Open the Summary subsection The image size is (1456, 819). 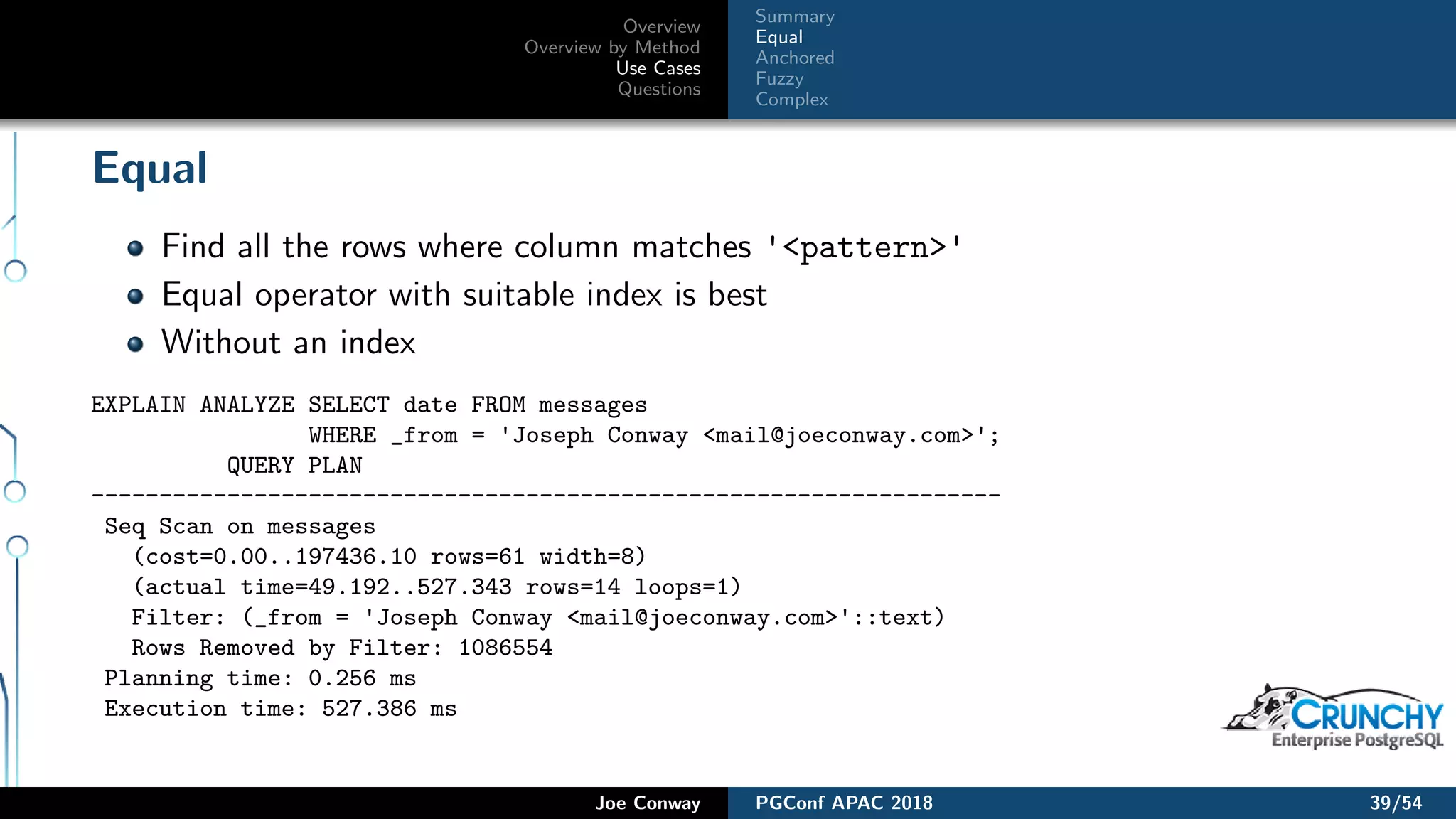click(795, 16)
